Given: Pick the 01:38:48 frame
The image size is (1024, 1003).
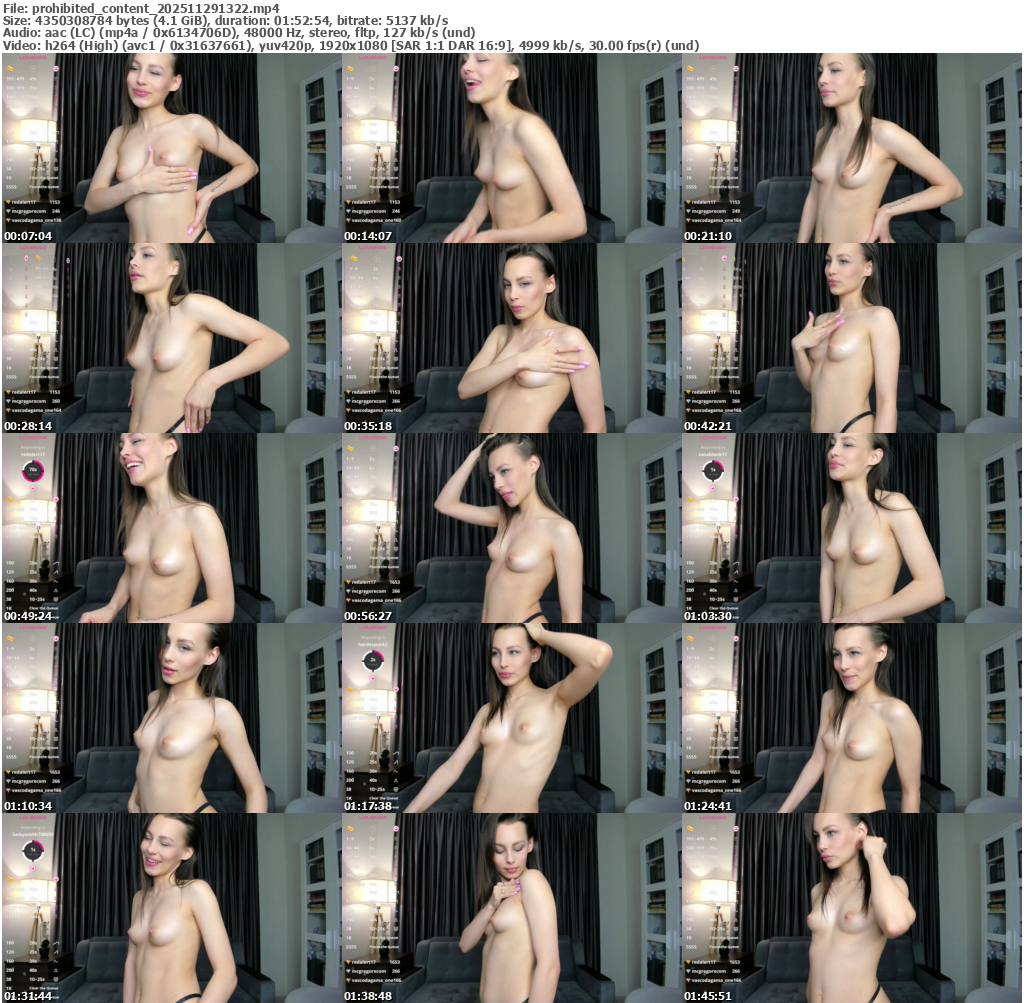Looking at the screenshot, I should coord(511,908).
